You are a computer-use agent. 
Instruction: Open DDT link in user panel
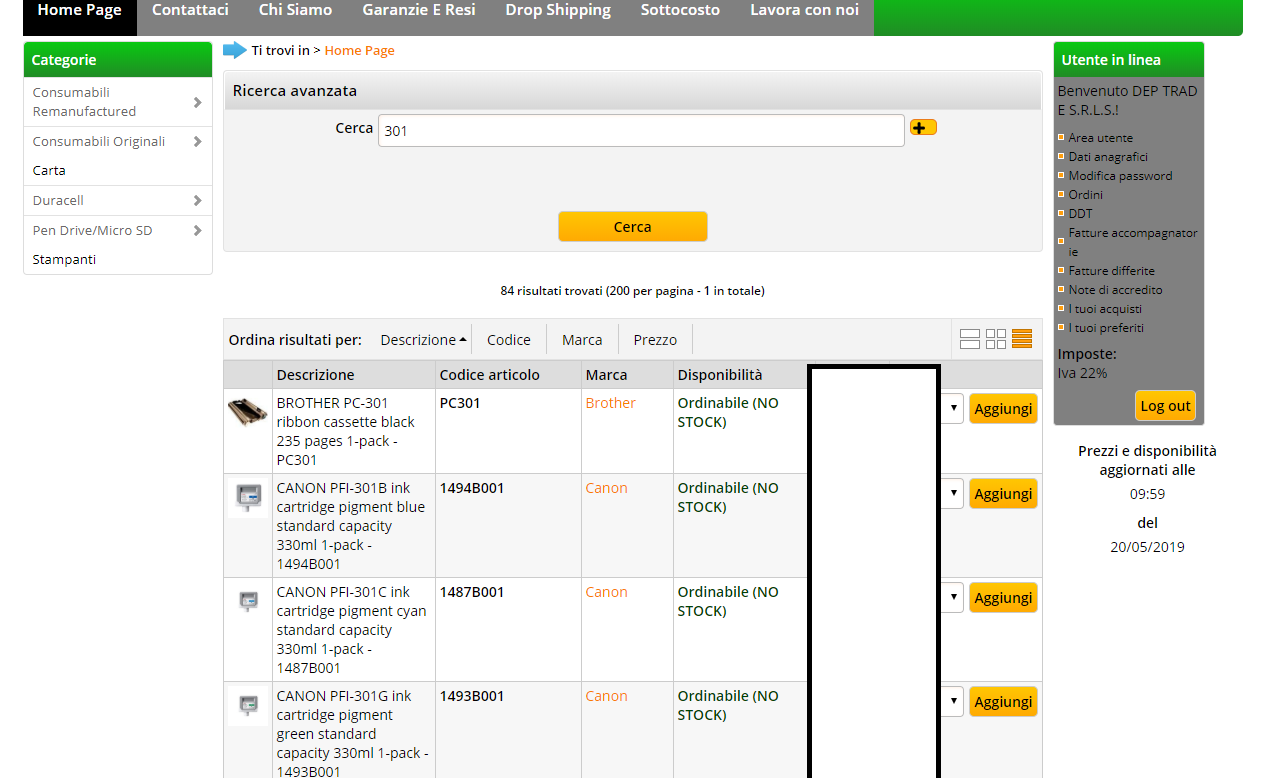[x=1080, y=214]
